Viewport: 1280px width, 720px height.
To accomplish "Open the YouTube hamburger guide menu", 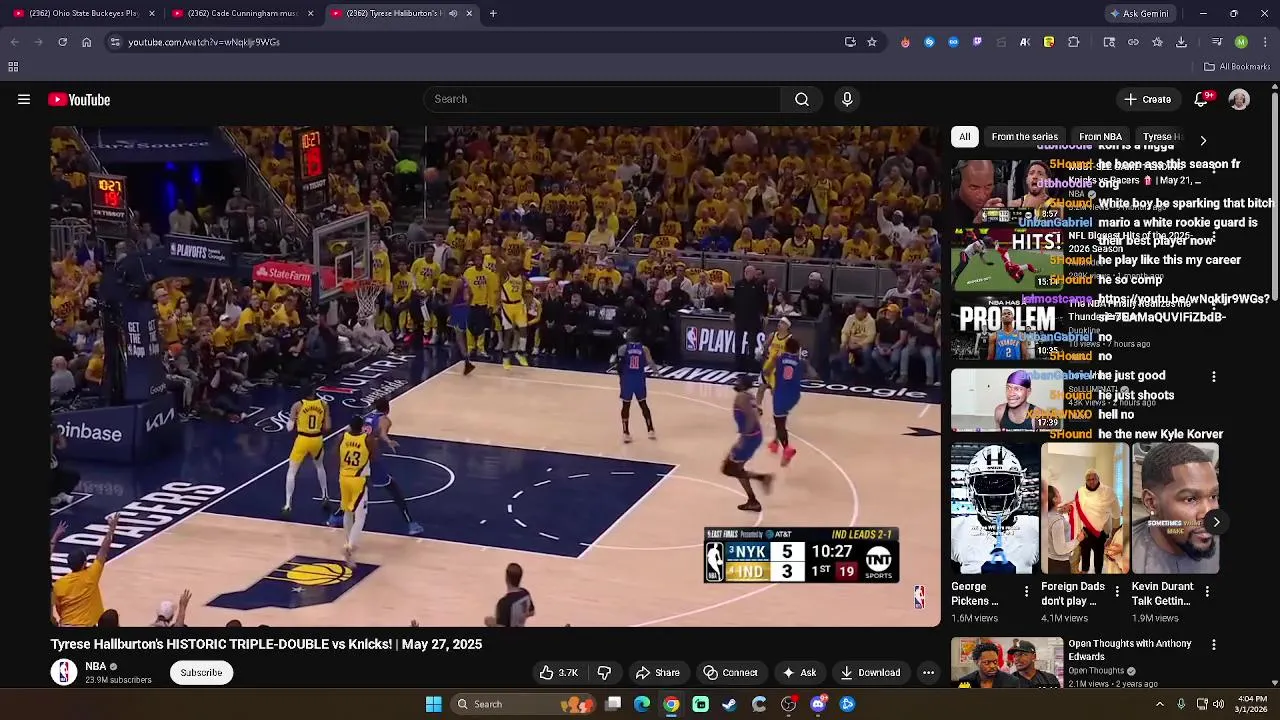I will (24, 99).
